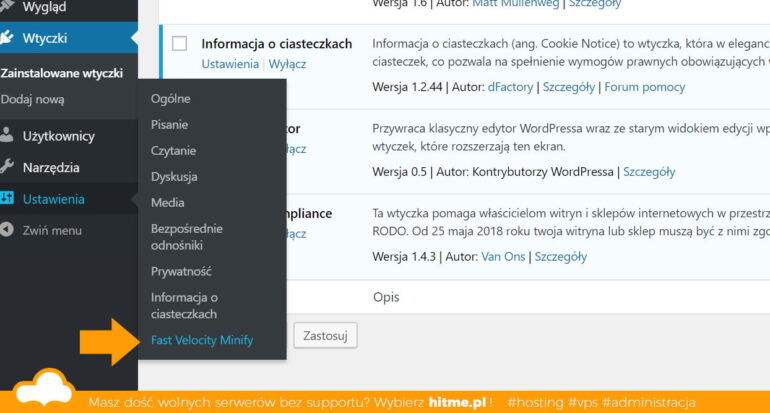Open Prywatność settings entry

[181, 271]
